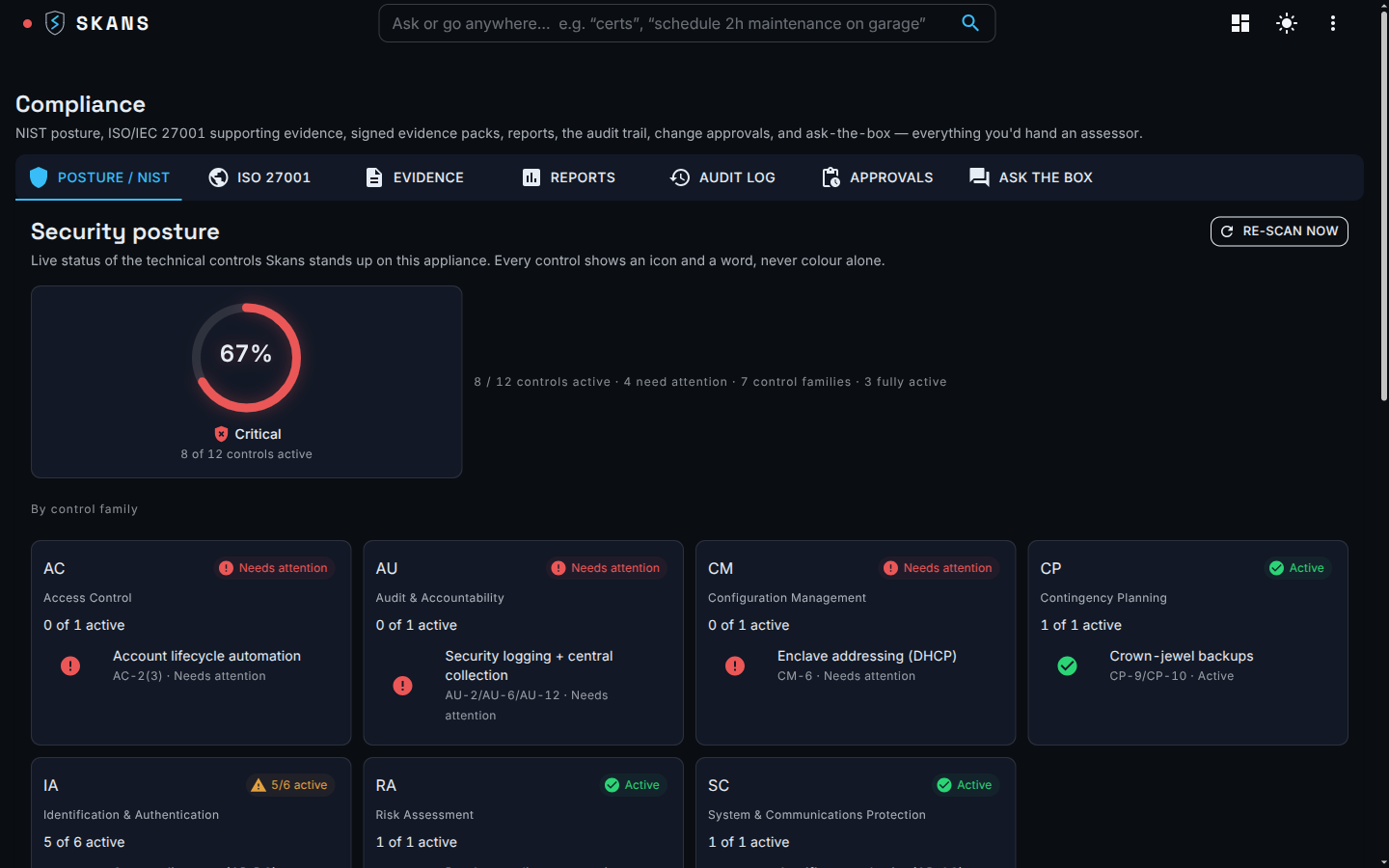Click the Compliance page title
Screen dimensions: 1389x868
click(x=80, y=104)
